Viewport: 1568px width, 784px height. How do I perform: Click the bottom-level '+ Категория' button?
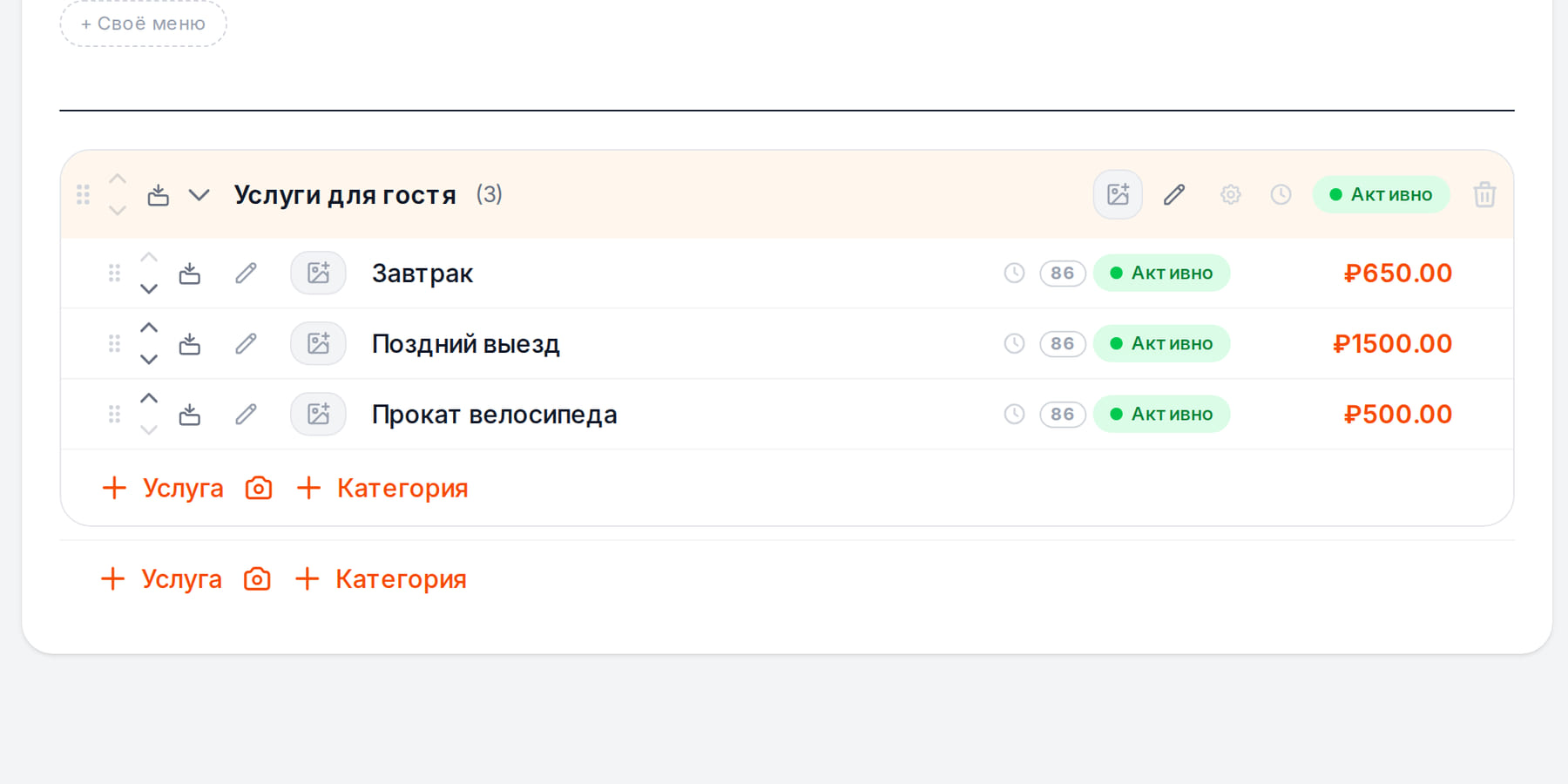381,579
